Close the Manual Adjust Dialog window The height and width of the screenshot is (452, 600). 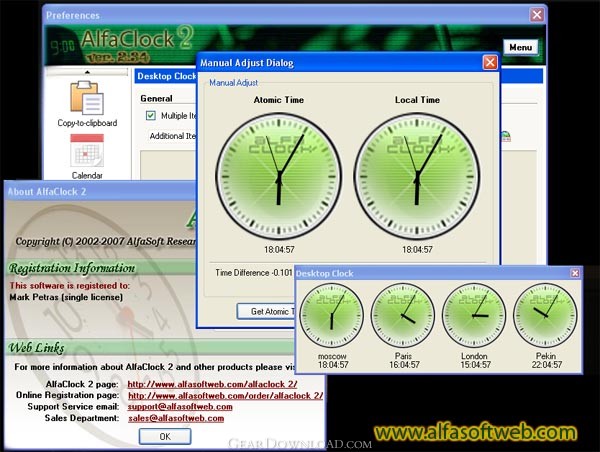(x=490, y=62)
